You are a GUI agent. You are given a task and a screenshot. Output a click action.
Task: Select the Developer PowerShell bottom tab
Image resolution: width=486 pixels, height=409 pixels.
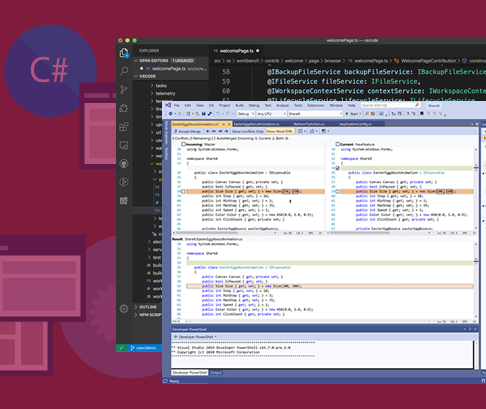pos(190,372)
